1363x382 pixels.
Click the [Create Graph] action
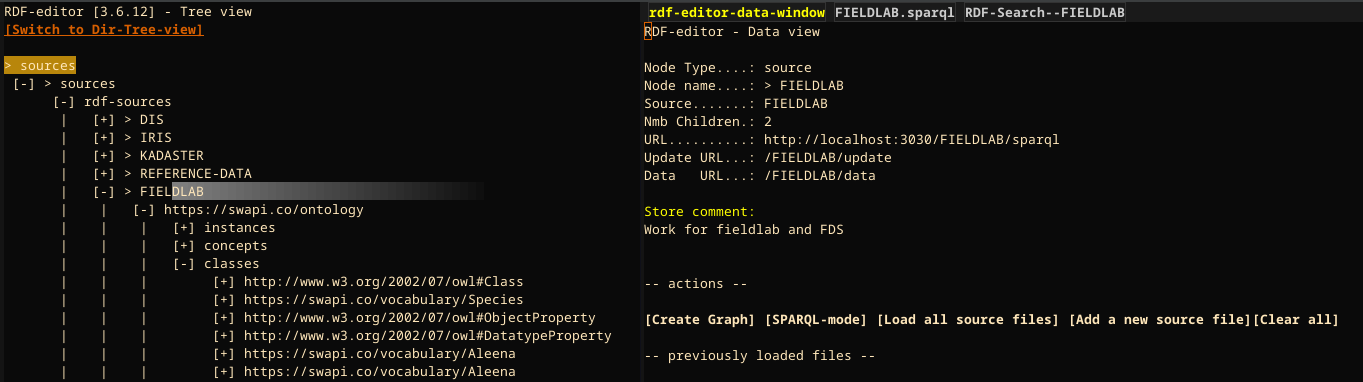click(x=700, y=320)
